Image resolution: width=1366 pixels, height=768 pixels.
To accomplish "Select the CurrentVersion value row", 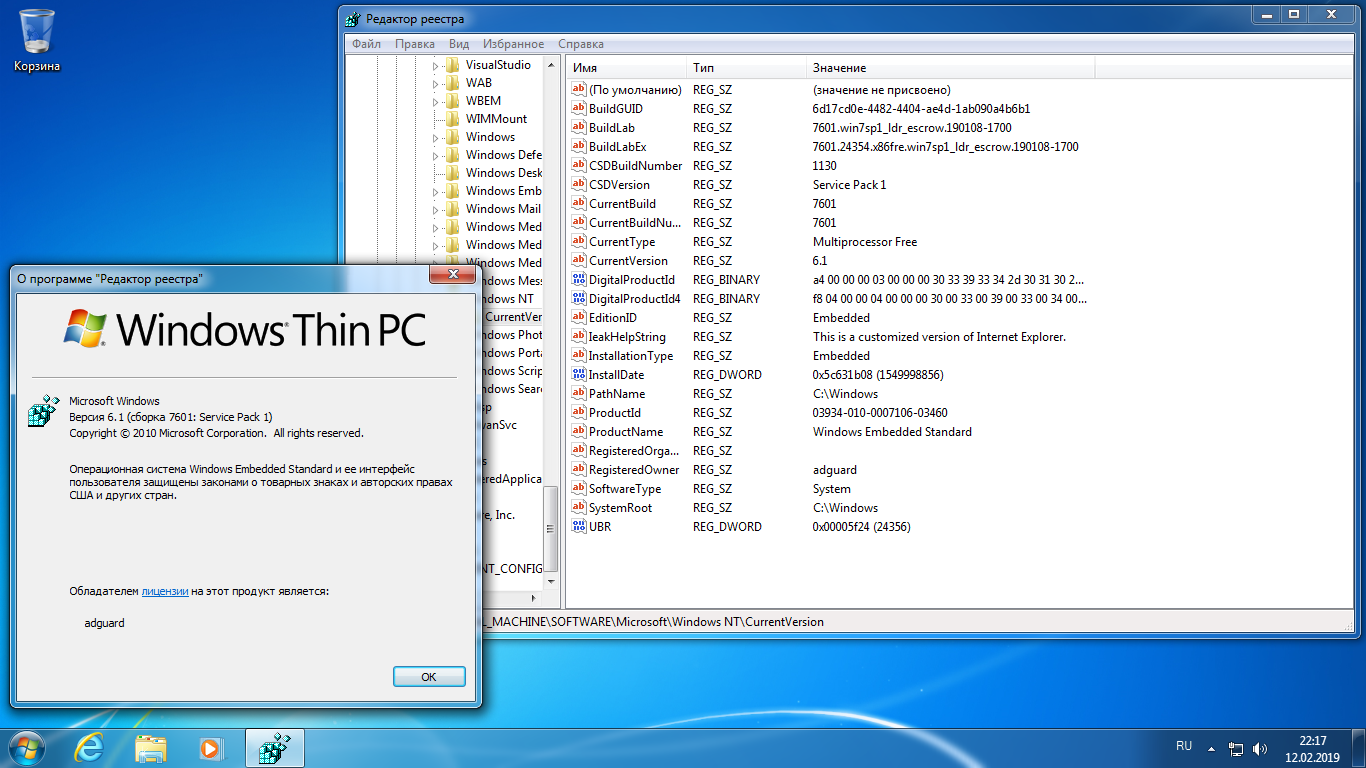I will [x=830, y=260].
